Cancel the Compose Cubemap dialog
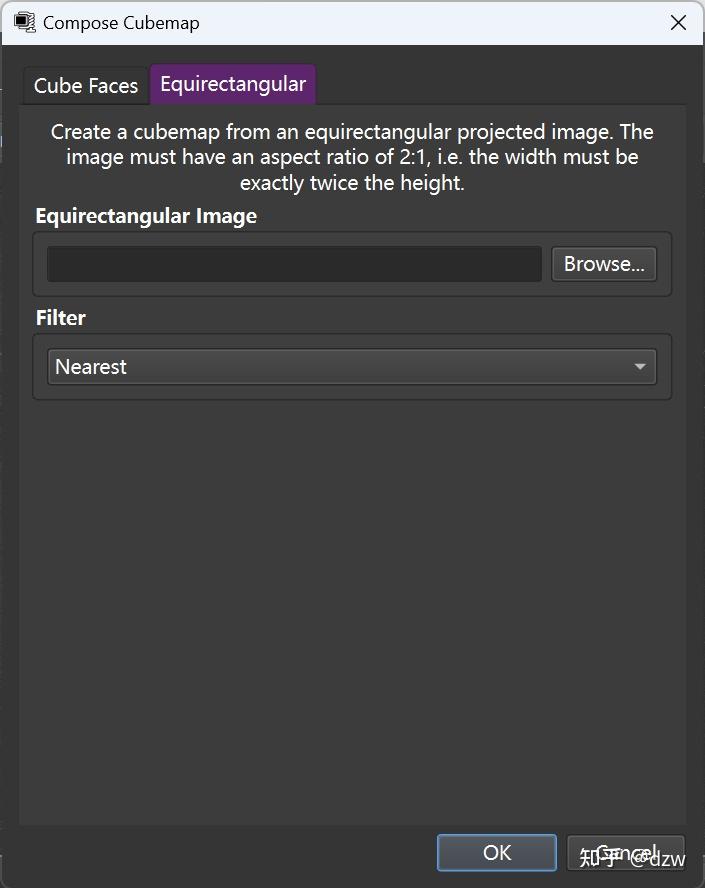Image resolution: width=705 pixels, height=888 pixels. pyautogui.click(x=625, y=852)
